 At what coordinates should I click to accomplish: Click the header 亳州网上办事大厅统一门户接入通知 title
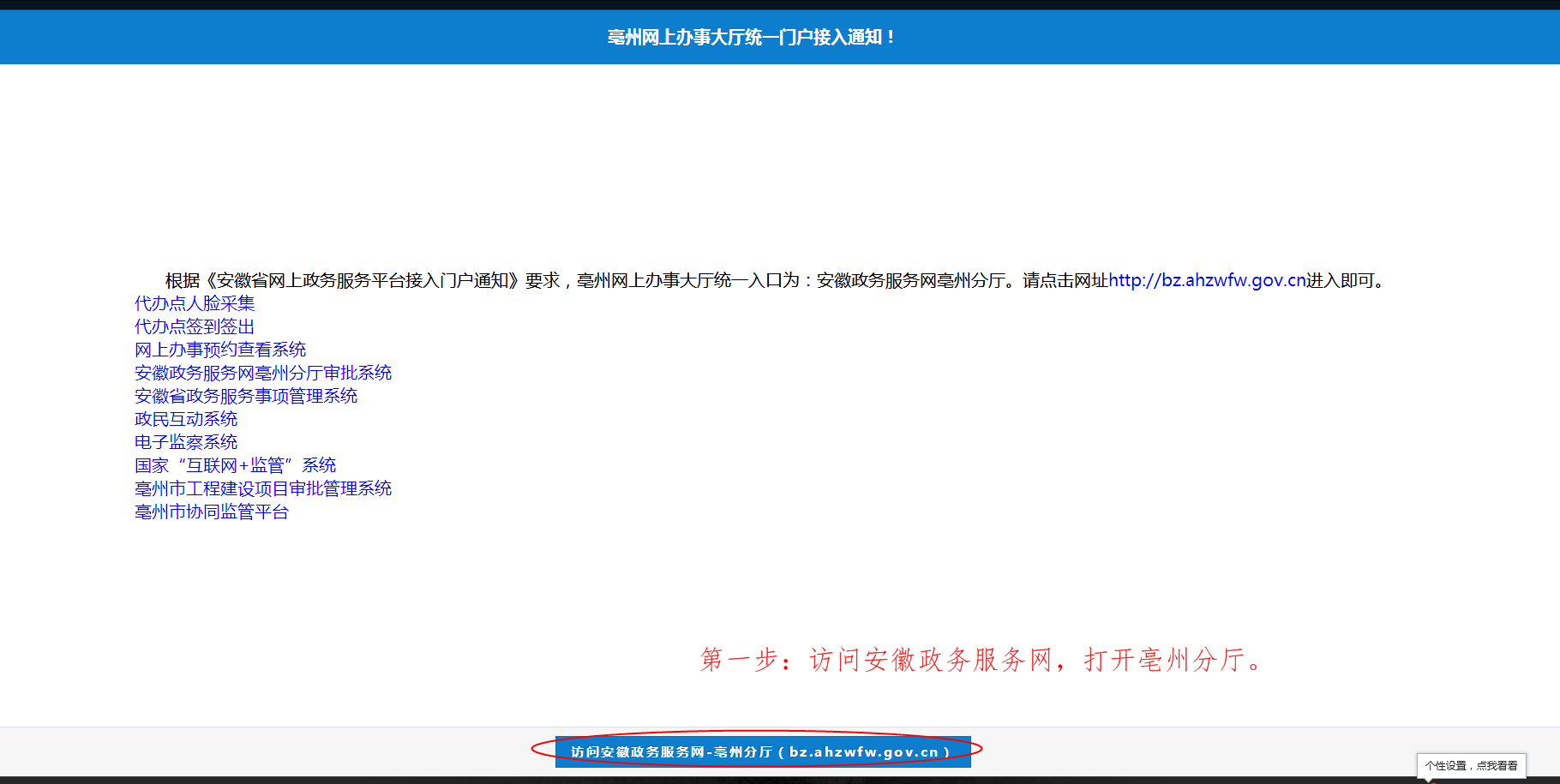752,37
